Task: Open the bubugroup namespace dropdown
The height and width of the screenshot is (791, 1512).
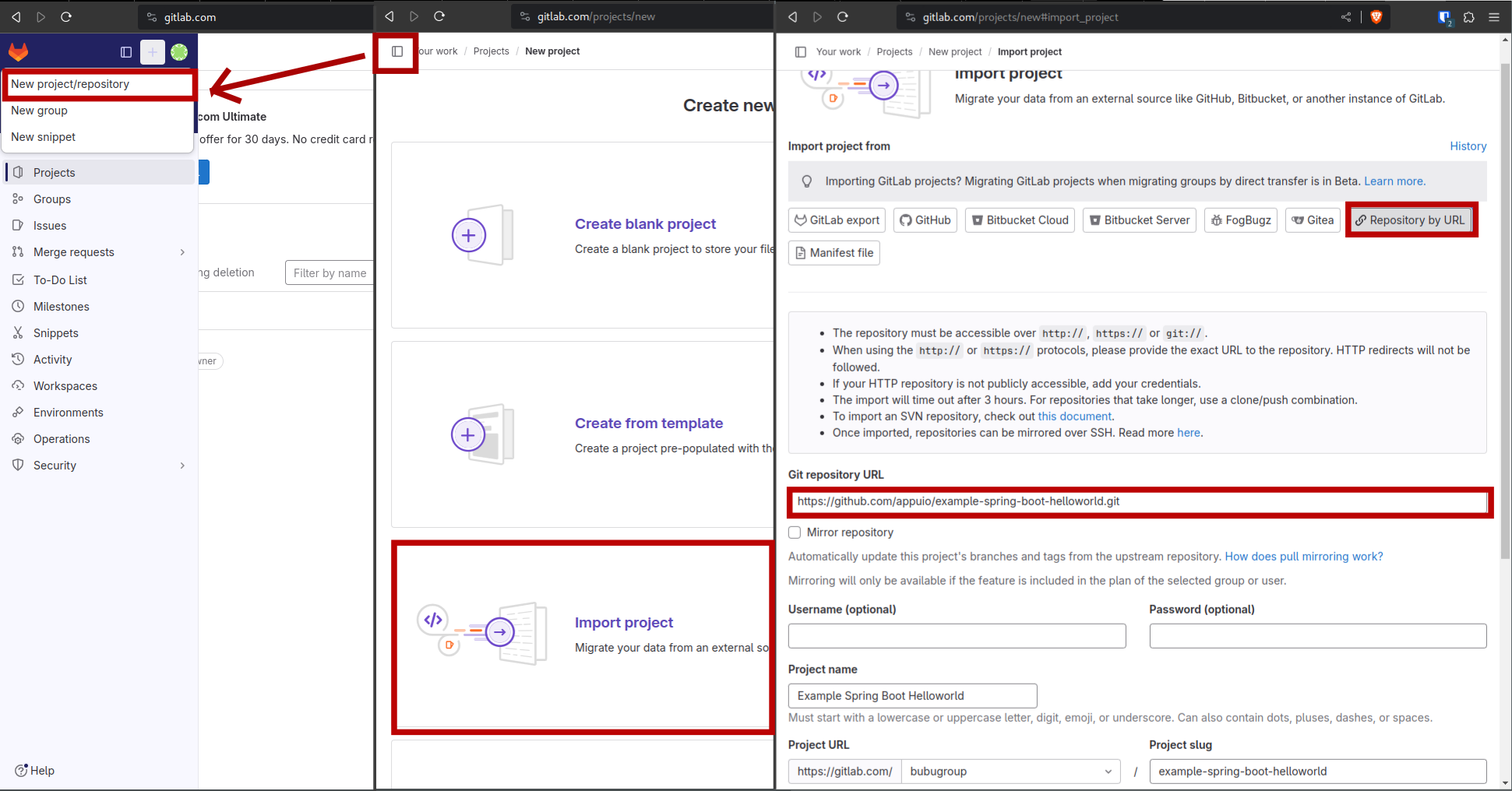Action: point(1010,771)
